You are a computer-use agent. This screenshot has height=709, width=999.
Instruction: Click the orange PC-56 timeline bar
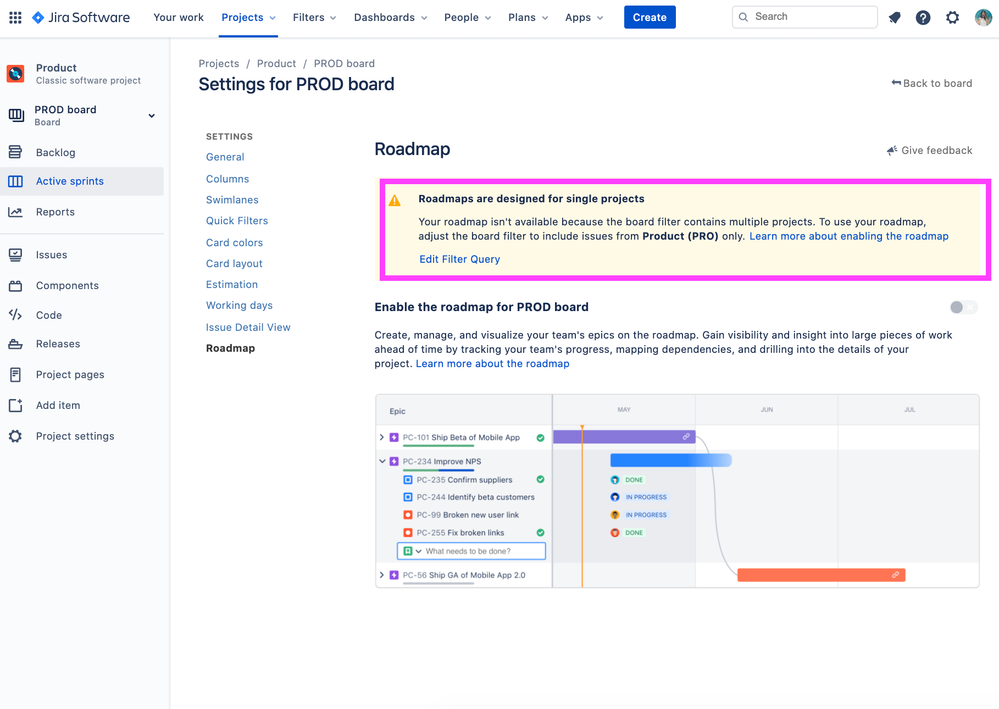coord(821,575)
